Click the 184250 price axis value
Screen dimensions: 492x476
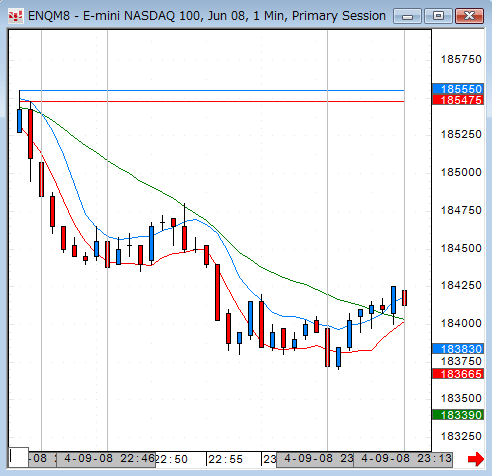(461, 285)
